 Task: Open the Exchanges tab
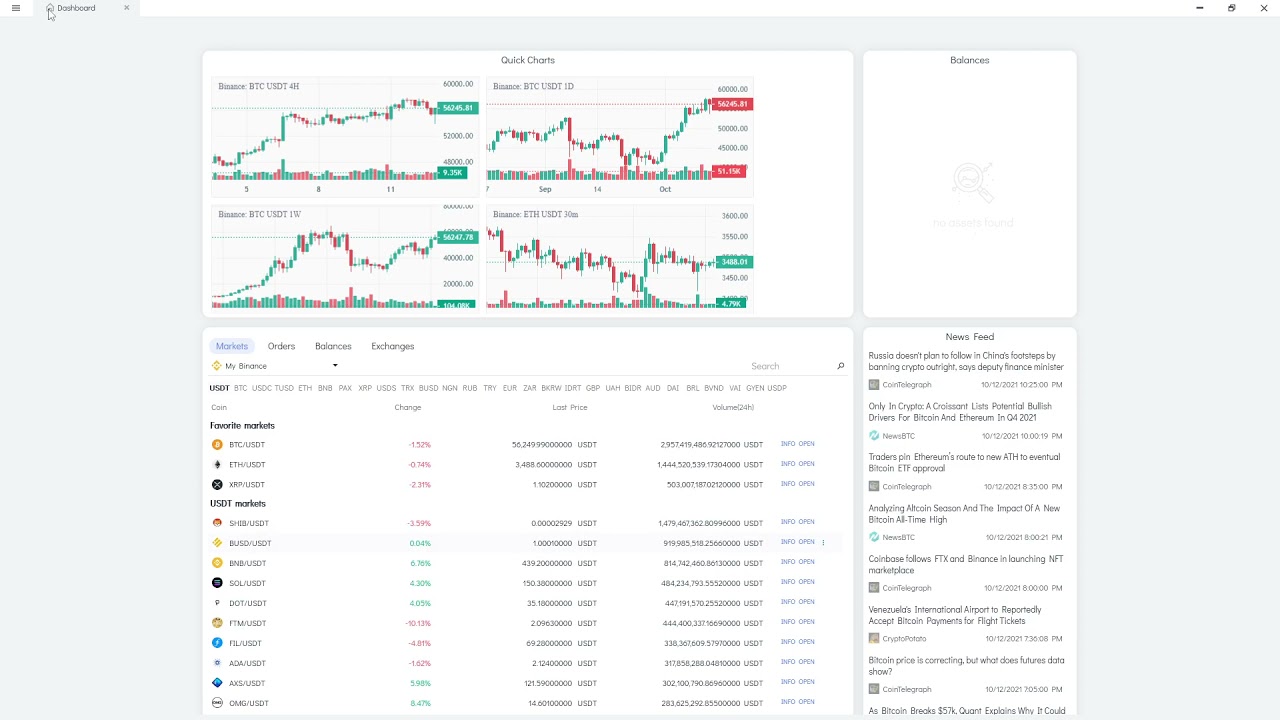point(392,346)
